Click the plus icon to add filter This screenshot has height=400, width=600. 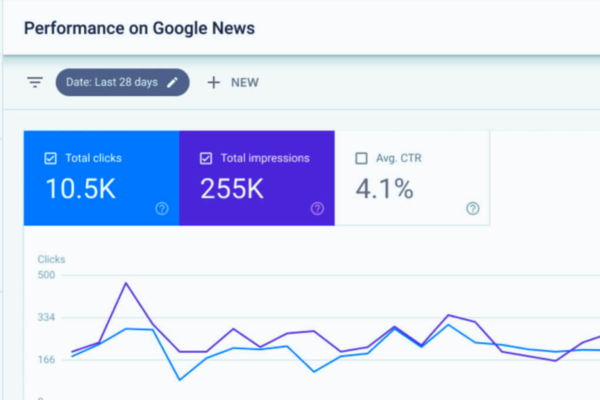[x=214, y=82]
